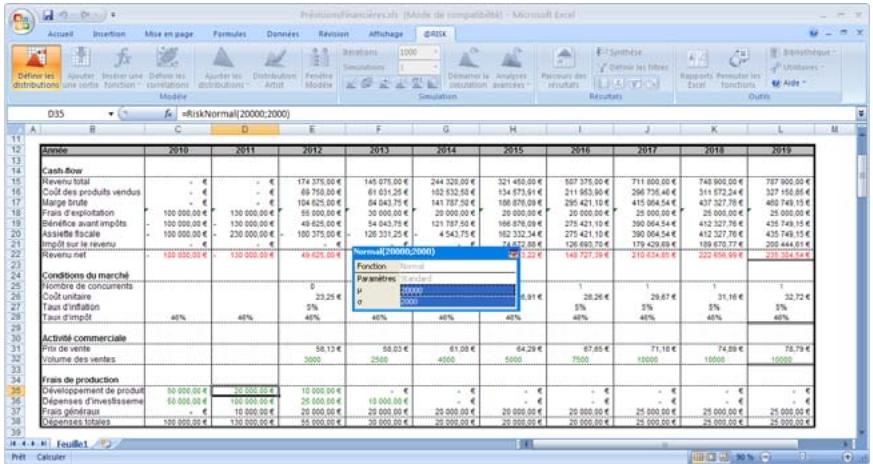The image size is (873, 464).
Task: Save the workbook from Quick Access toolbar
Action: [48, 15]
